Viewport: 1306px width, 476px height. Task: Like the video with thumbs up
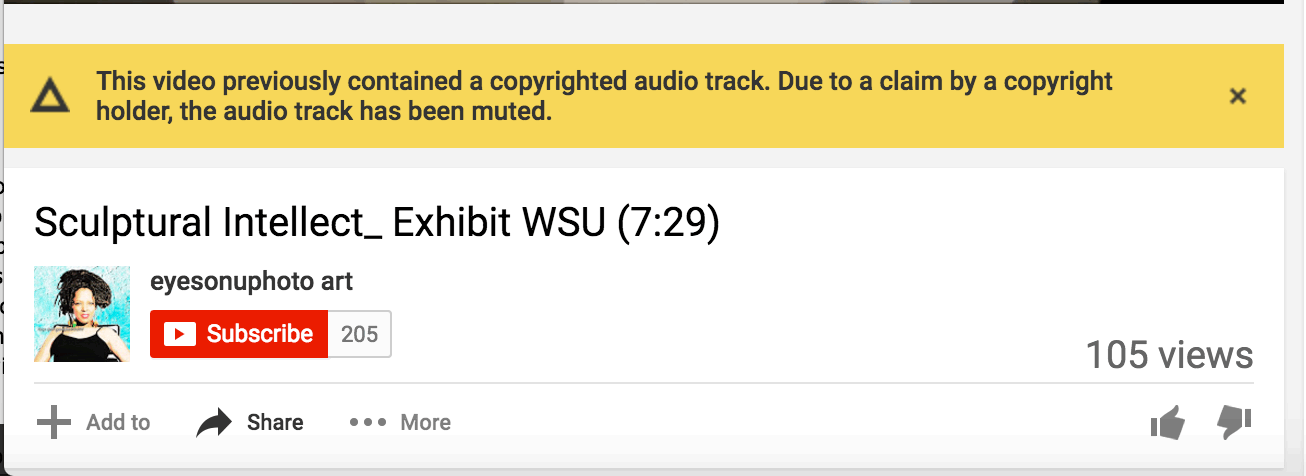pyautogui.click(x=1167, y=424)
